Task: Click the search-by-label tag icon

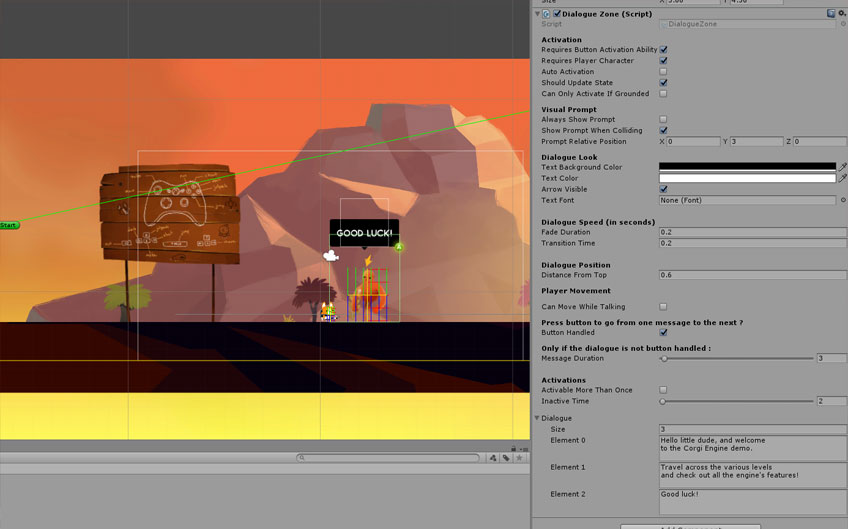Action: click(506, 458)
